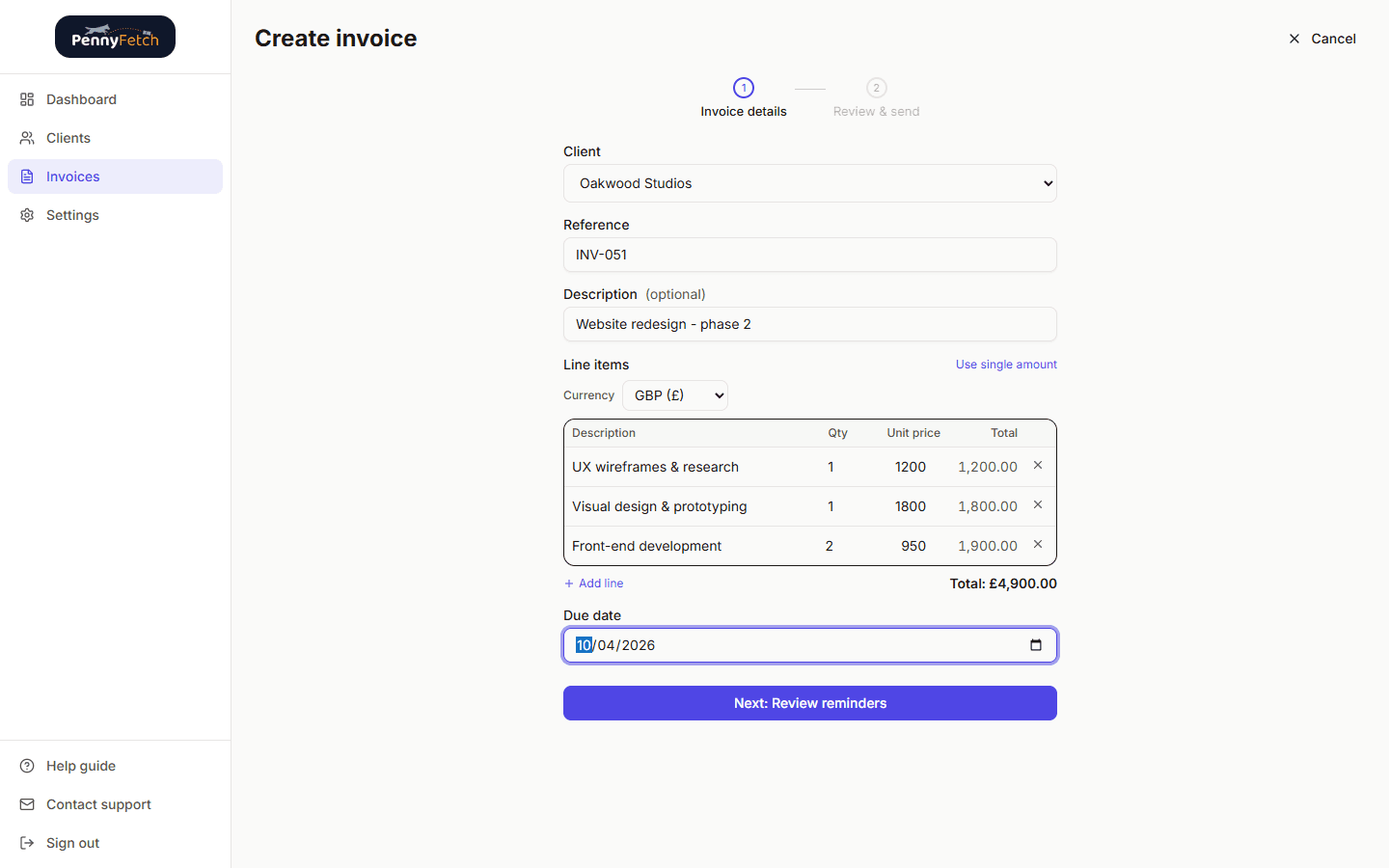
Task: Cancel creating the invoice
Action: 1321,39
